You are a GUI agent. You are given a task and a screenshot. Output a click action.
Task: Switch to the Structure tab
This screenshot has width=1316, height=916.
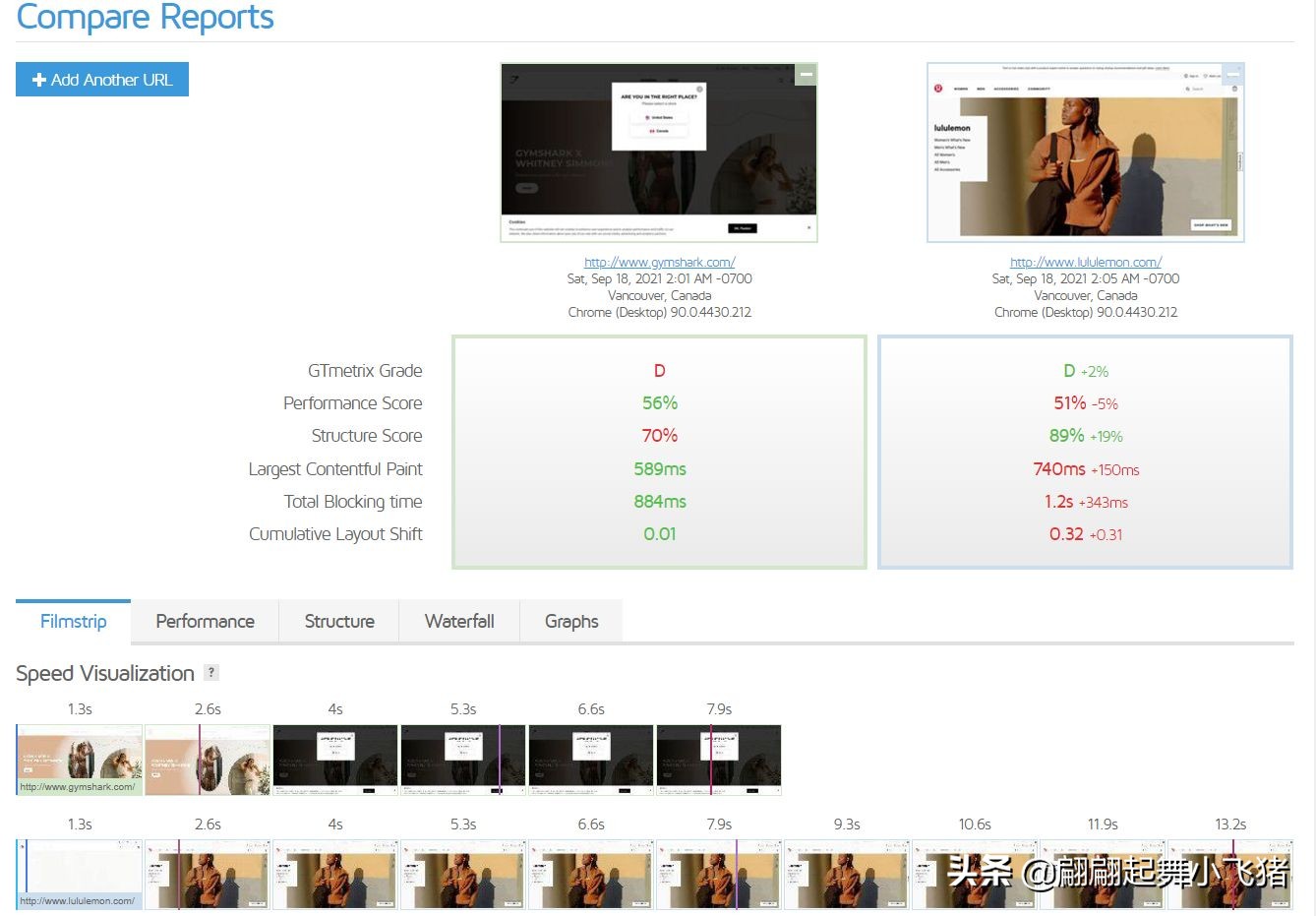[x=339, y=621]
